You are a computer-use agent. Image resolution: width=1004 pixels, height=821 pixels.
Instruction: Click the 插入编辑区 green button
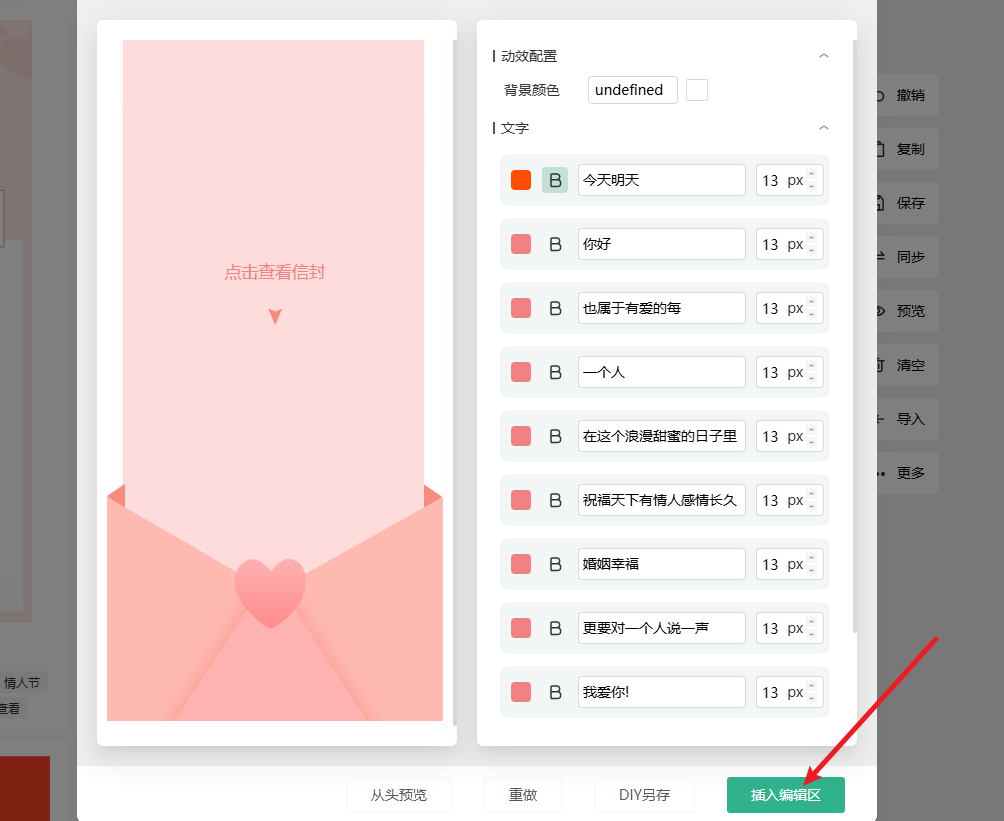(785, 795)
